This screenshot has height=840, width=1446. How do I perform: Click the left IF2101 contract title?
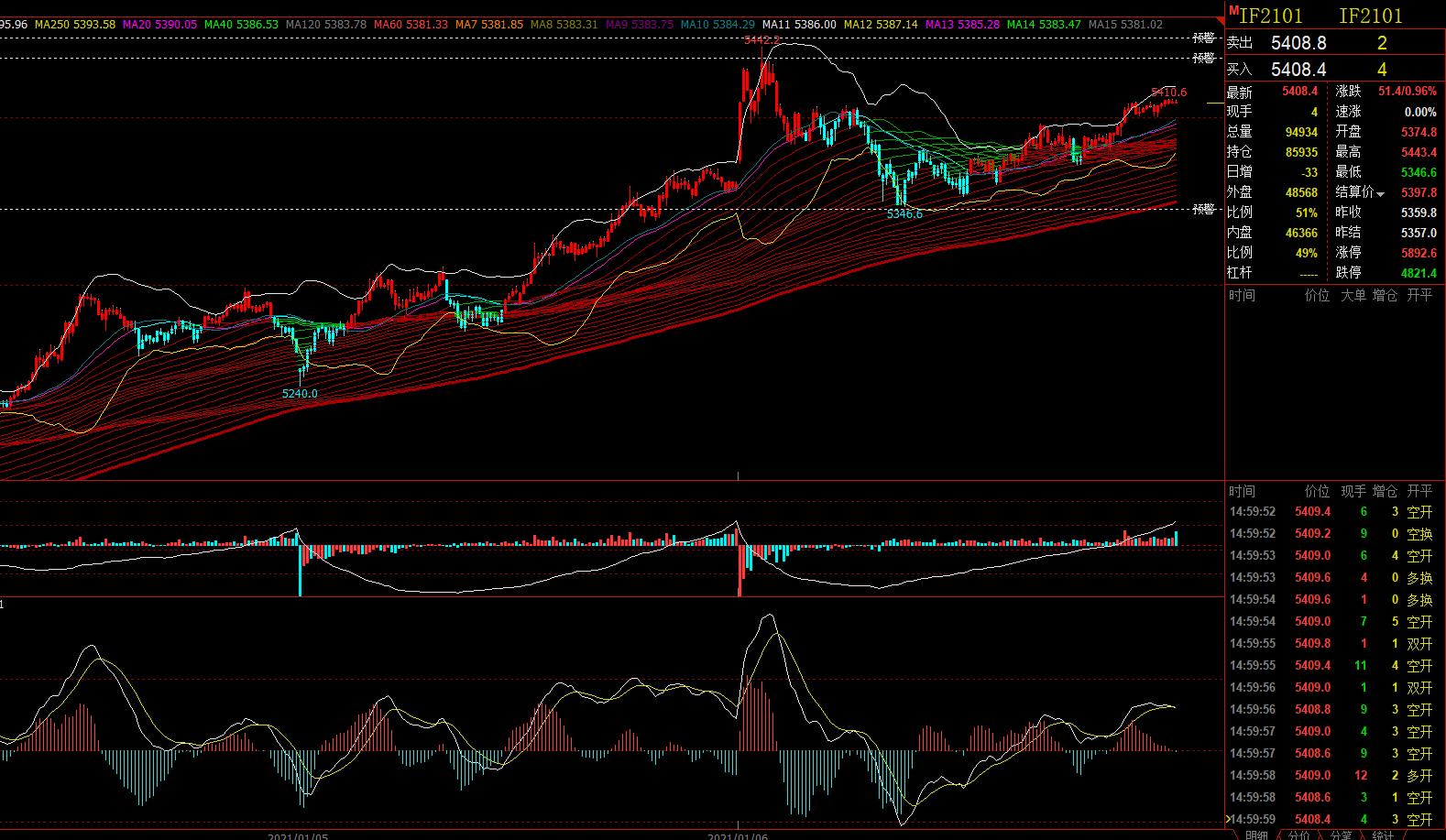pyautogui.click(x=1271, y=16)
